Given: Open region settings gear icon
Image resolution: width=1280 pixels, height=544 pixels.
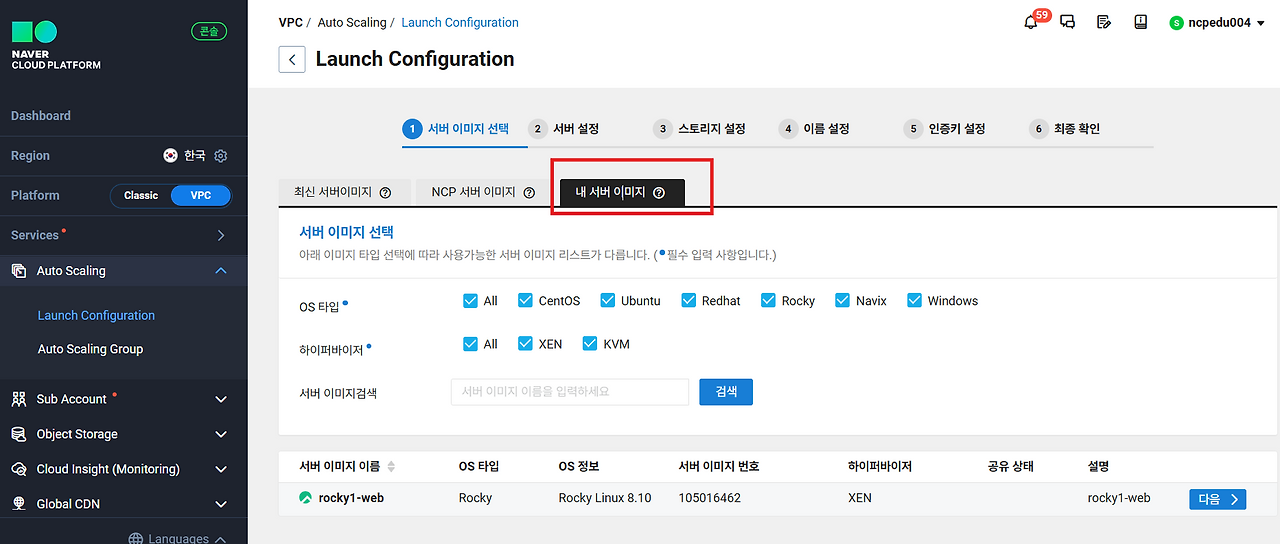Looking at the screenshot, I should tap(221, 156).
